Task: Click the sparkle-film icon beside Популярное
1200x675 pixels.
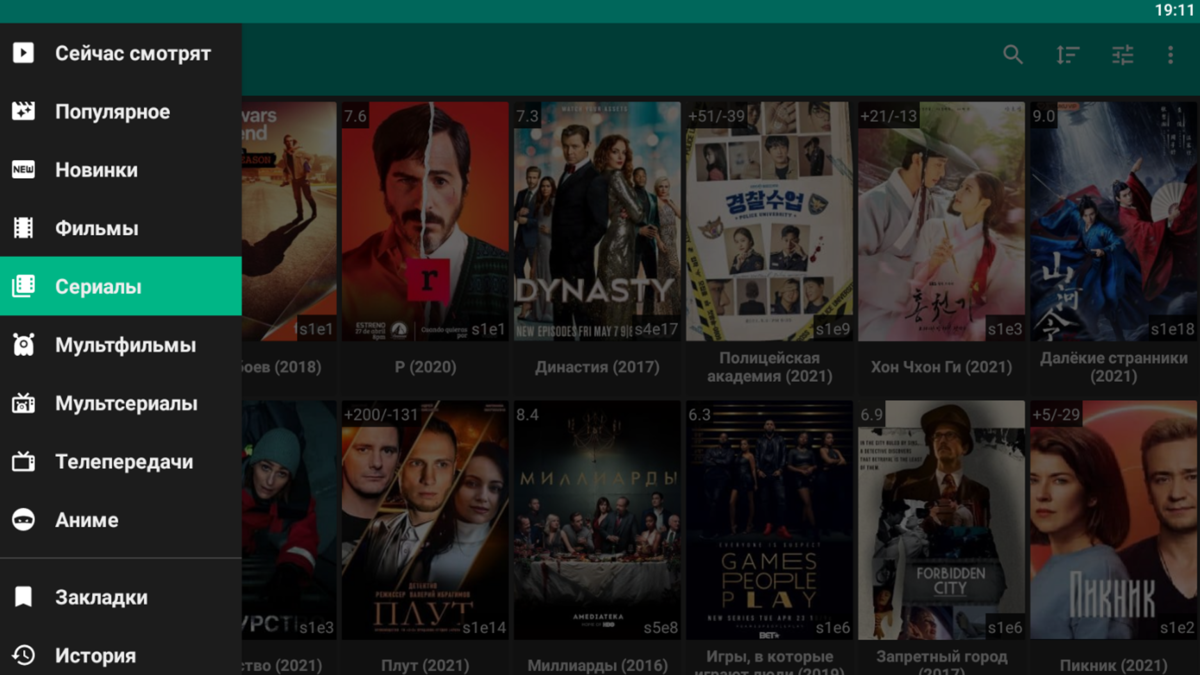Action: click(x=23, y=111)
